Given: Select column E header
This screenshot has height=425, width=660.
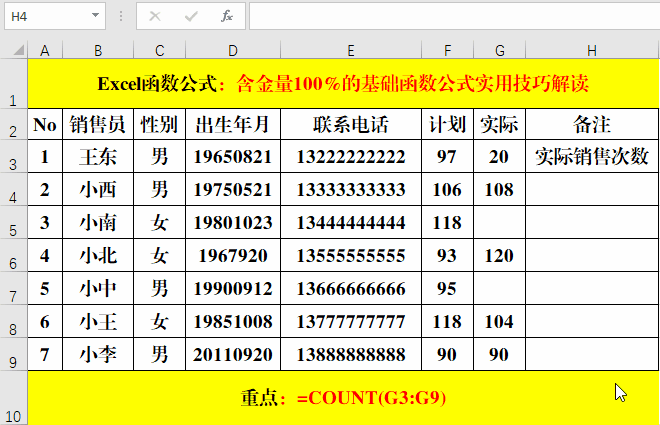Looking at the screenshot, I should pos(351,50).
